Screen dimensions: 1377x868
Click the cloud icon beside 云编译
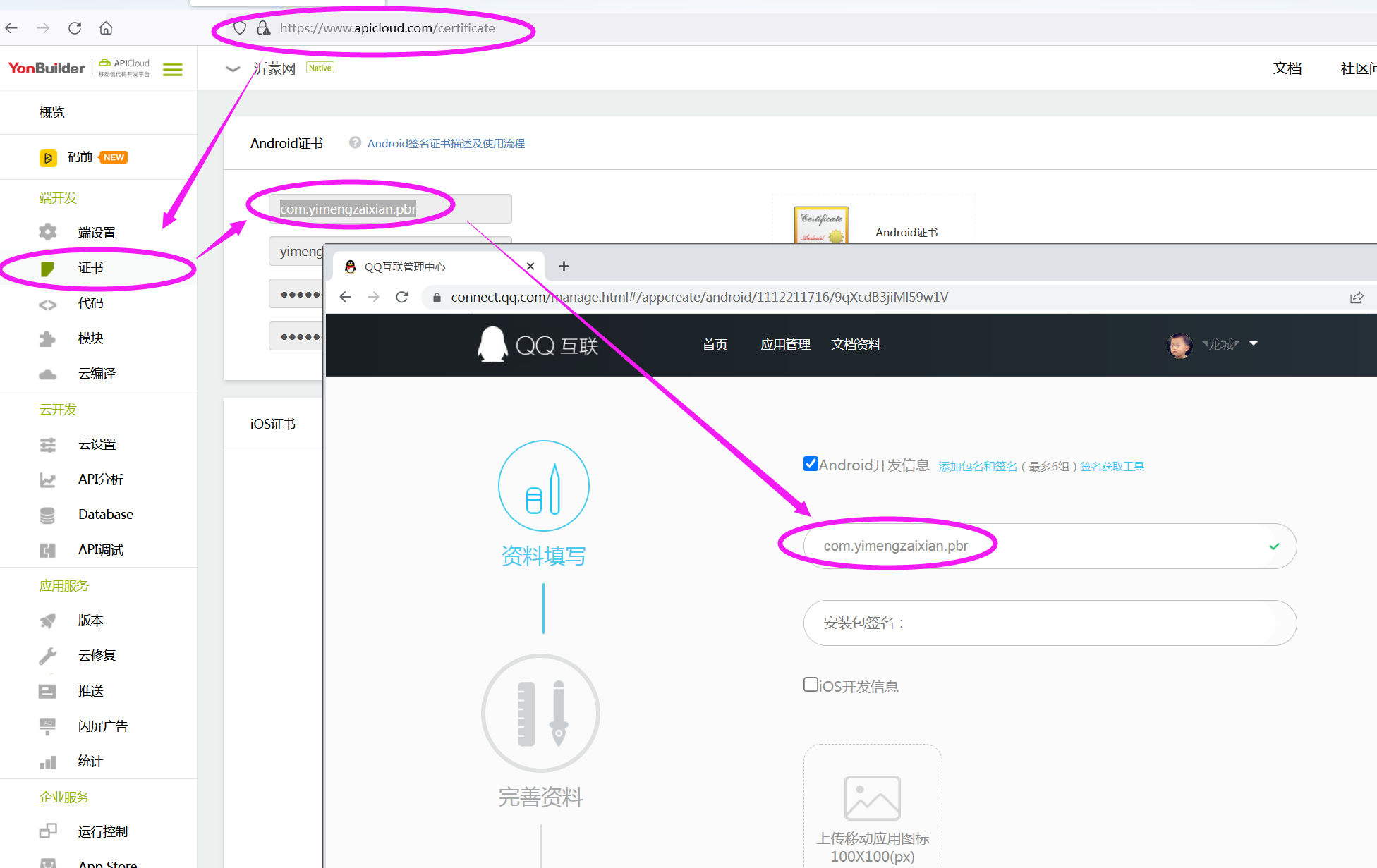[47, 374]
